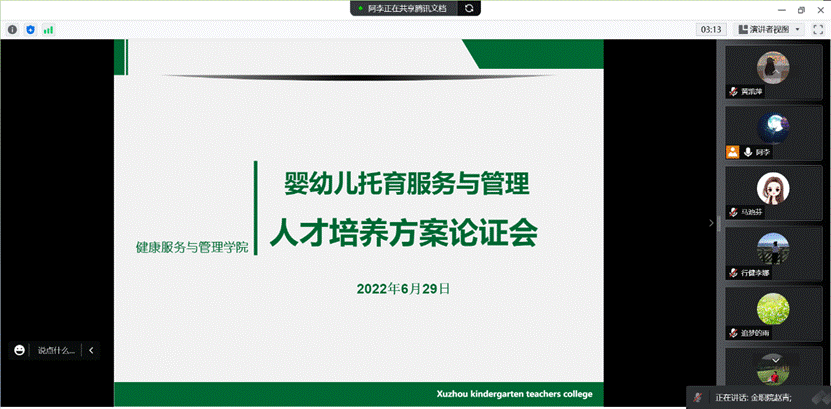The width and height of the screenshot is (831, 409).
Task: Open the blue security shield icon
Action: click(30, 30)
